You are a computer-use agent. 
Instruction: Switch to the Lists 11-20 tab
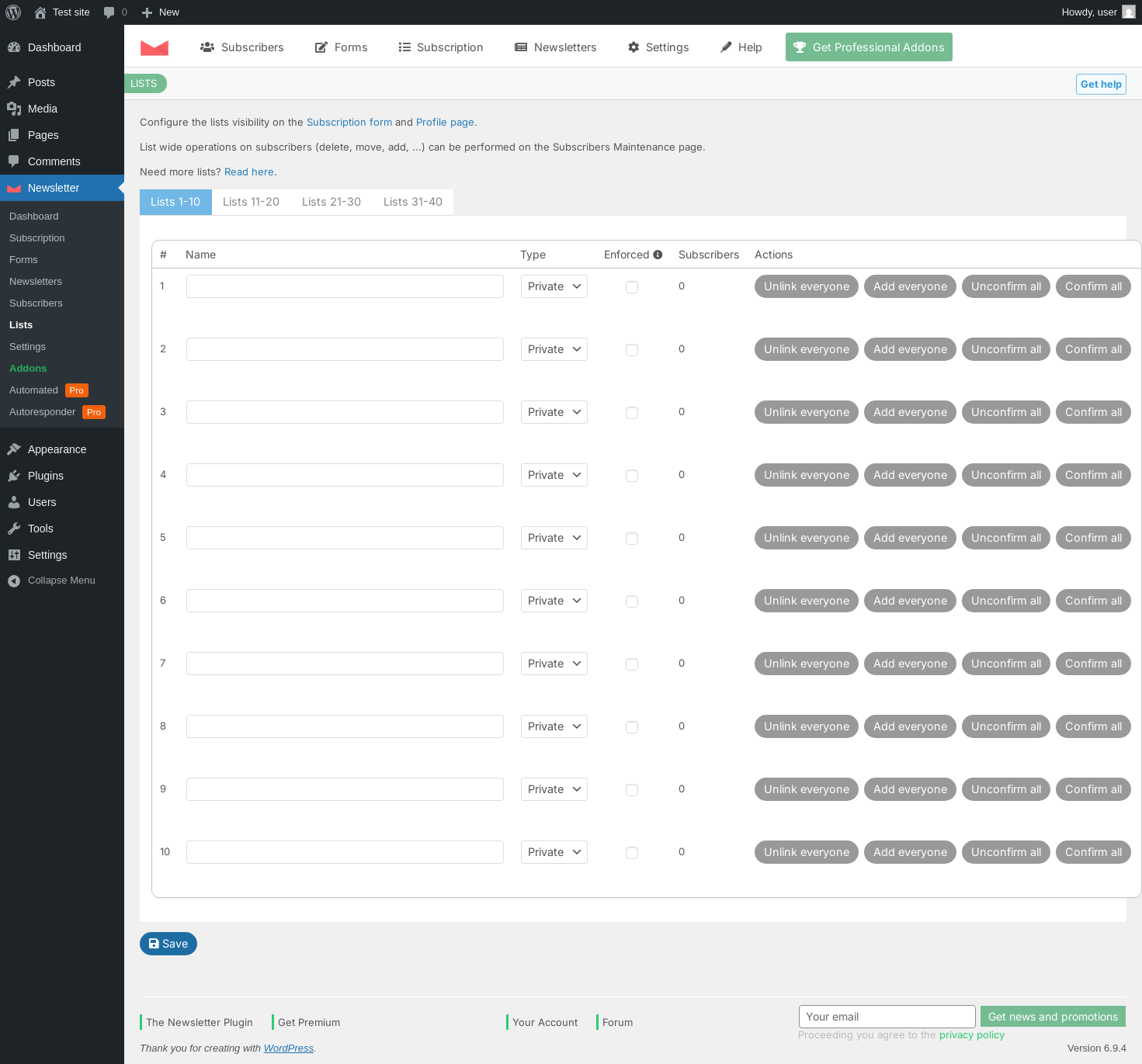click(x=251, y=202)
